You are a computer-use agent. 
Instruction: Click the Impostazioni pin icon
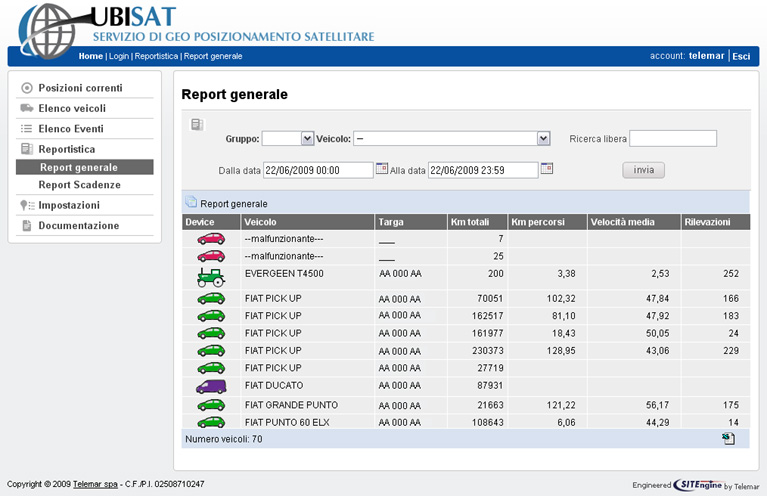[26, 205]
